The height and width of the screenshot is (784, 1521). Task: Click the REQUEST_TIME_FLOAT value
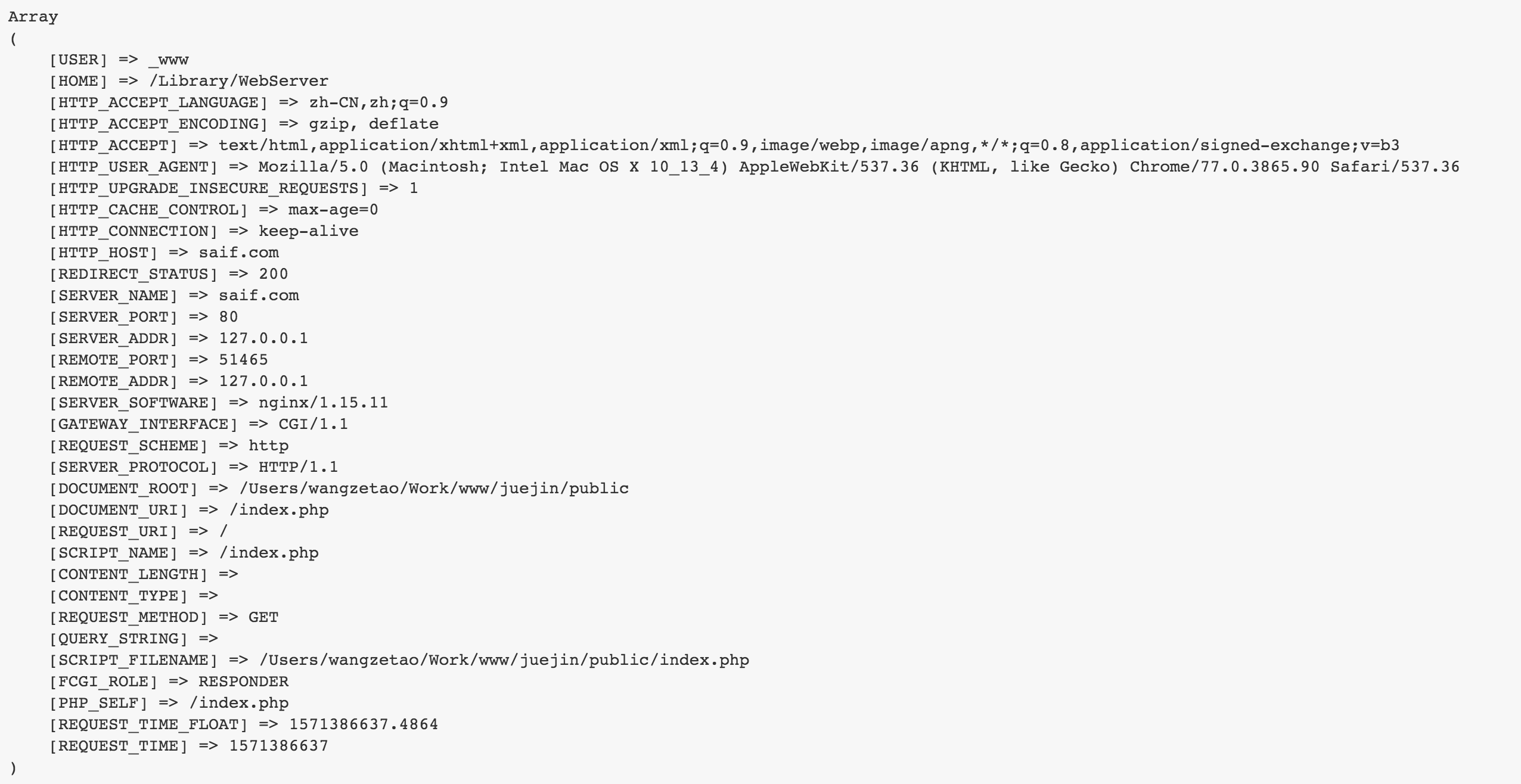pos(364,724)
